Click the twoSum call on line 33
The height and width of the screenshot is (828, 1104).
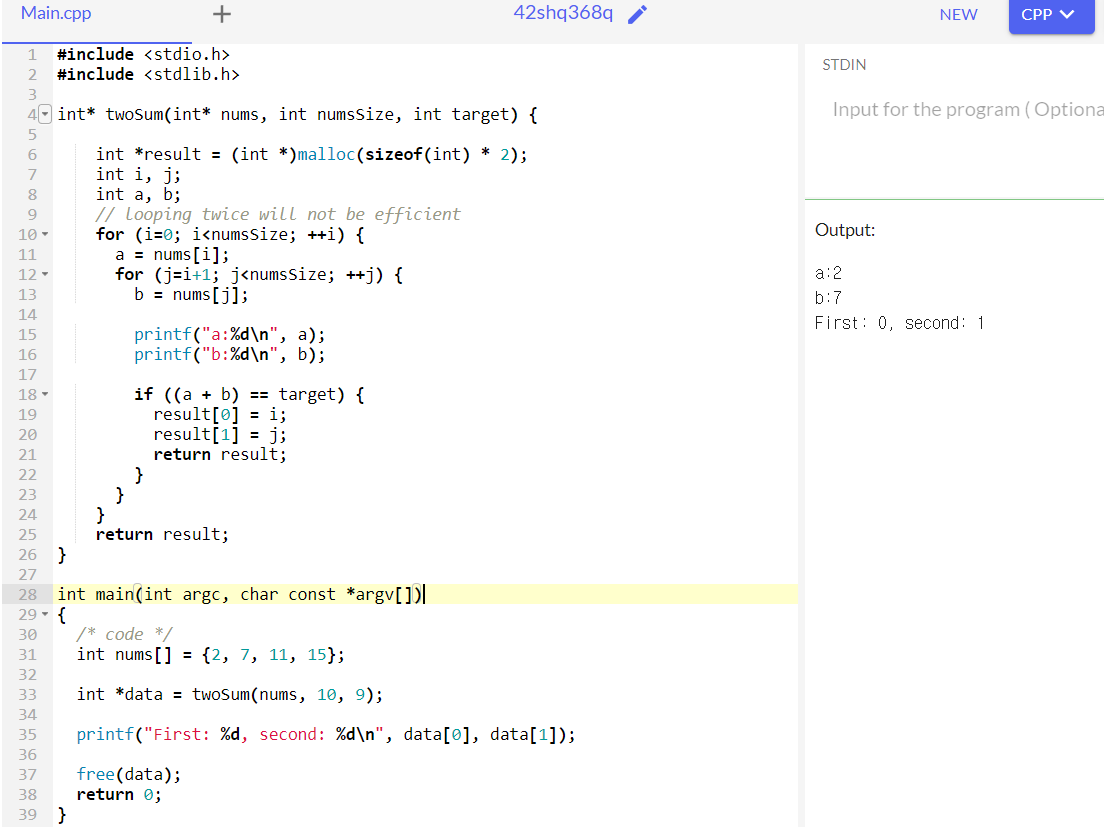[x=287, y=695]
